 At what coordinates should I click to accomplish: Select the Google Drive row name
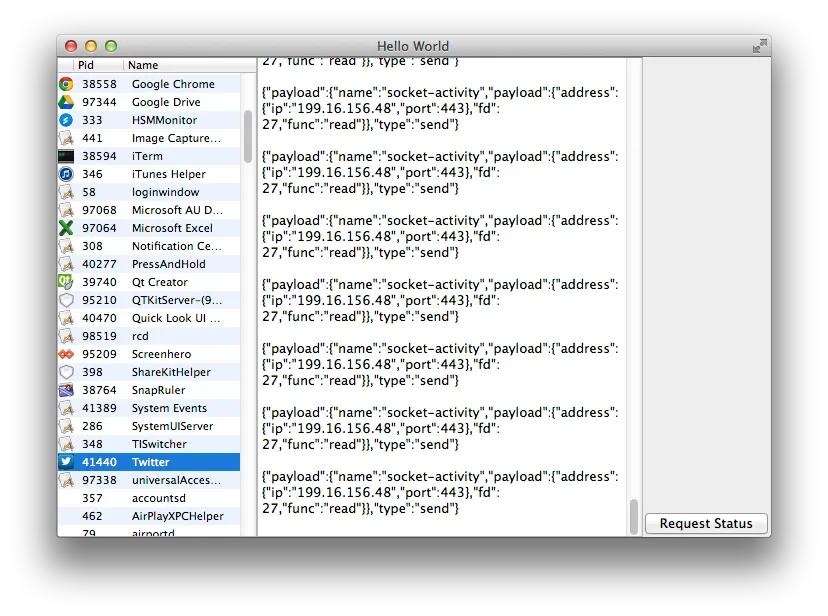[x=166, y=102]
